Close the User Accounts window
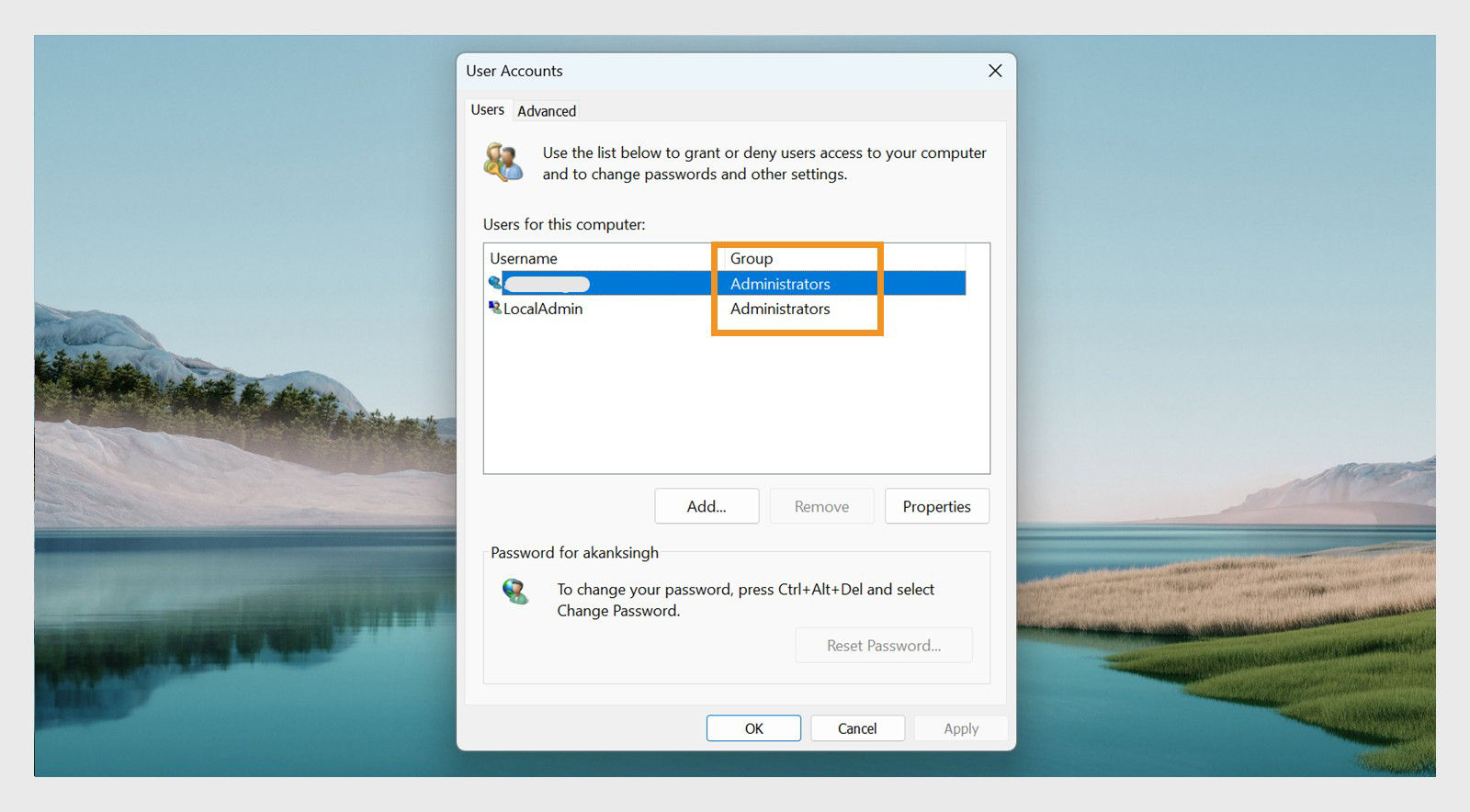 click(995, 71)
